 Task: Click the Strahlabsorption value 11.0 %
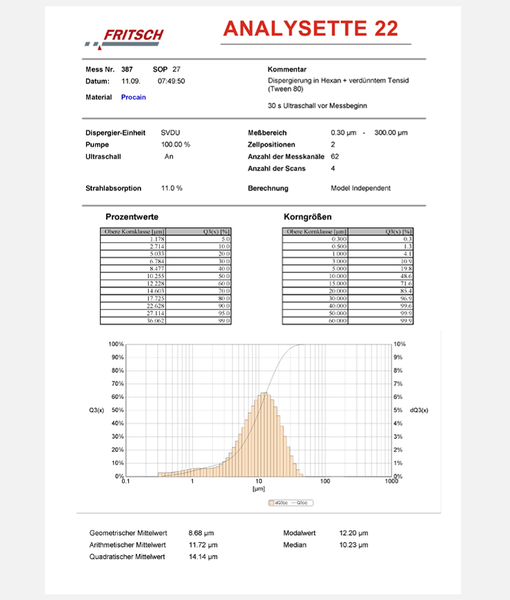tap(172, 188)
